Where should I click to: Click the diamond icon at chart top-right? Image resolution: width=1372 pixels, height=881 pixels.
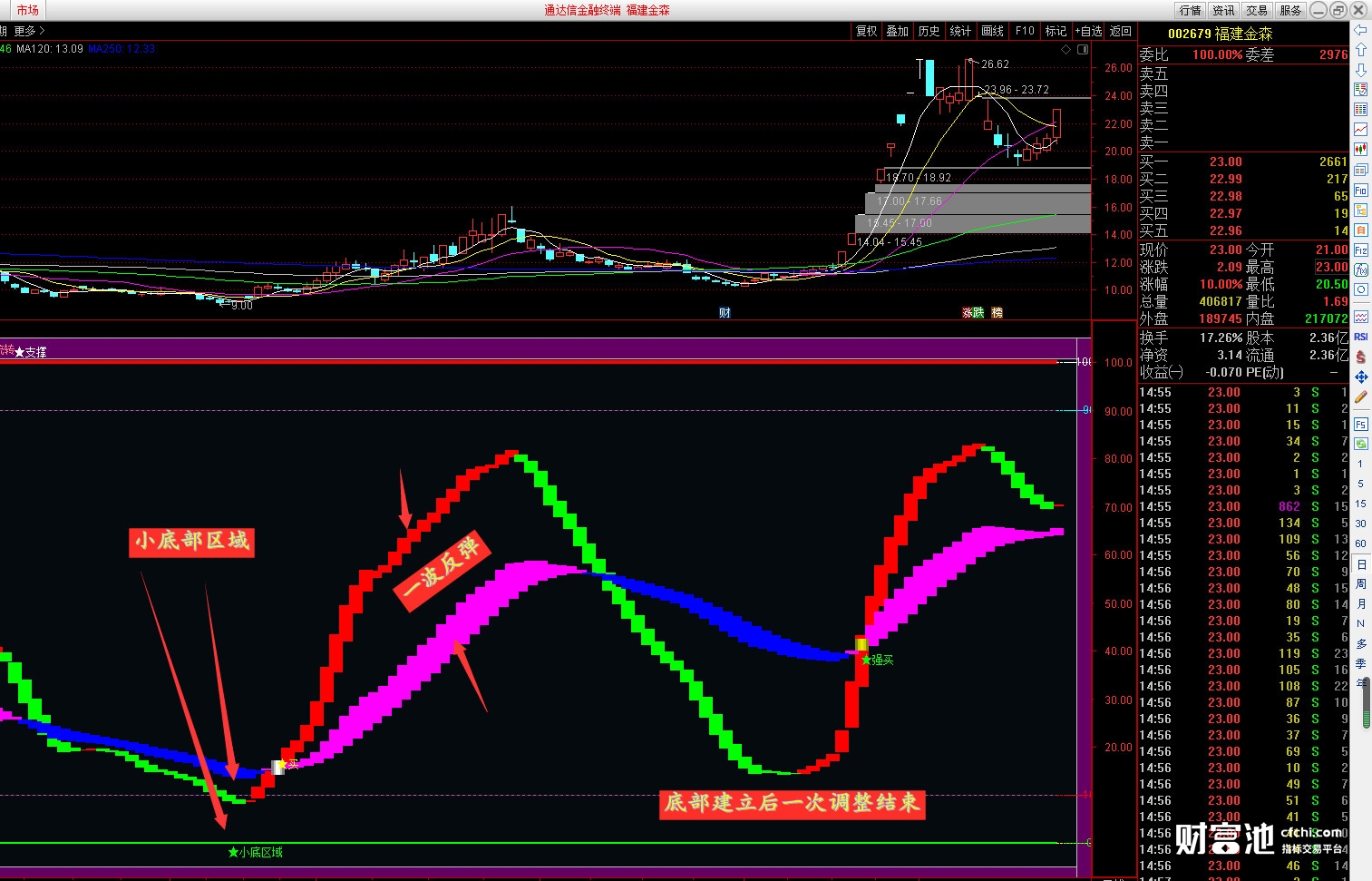(1065, 50)
